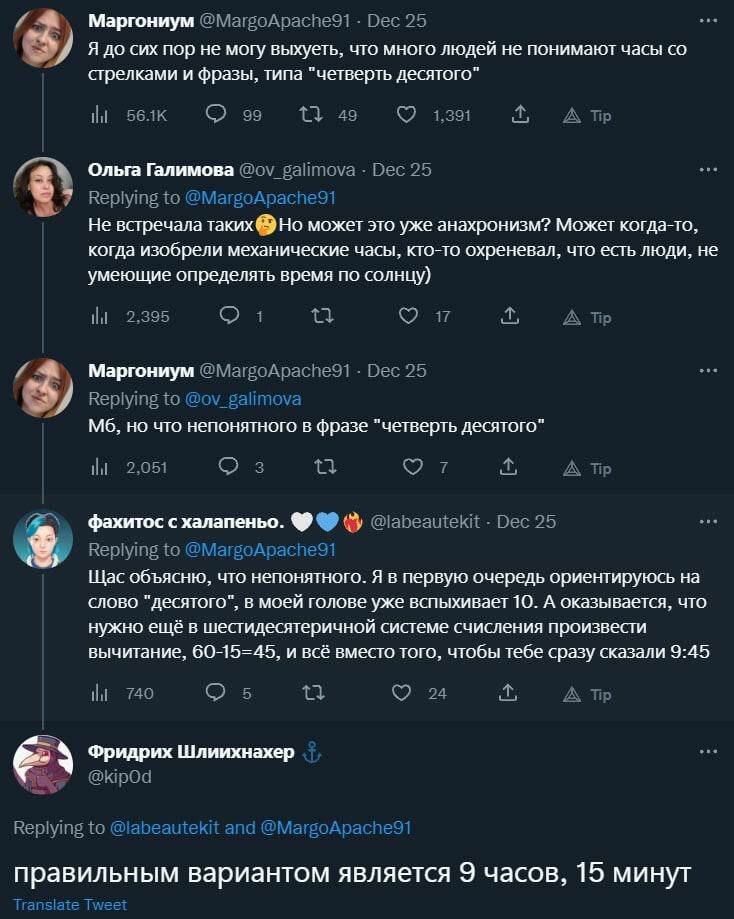
Task: Open the фахитос с халапеньо profile picture
Action: coord(43,540)
